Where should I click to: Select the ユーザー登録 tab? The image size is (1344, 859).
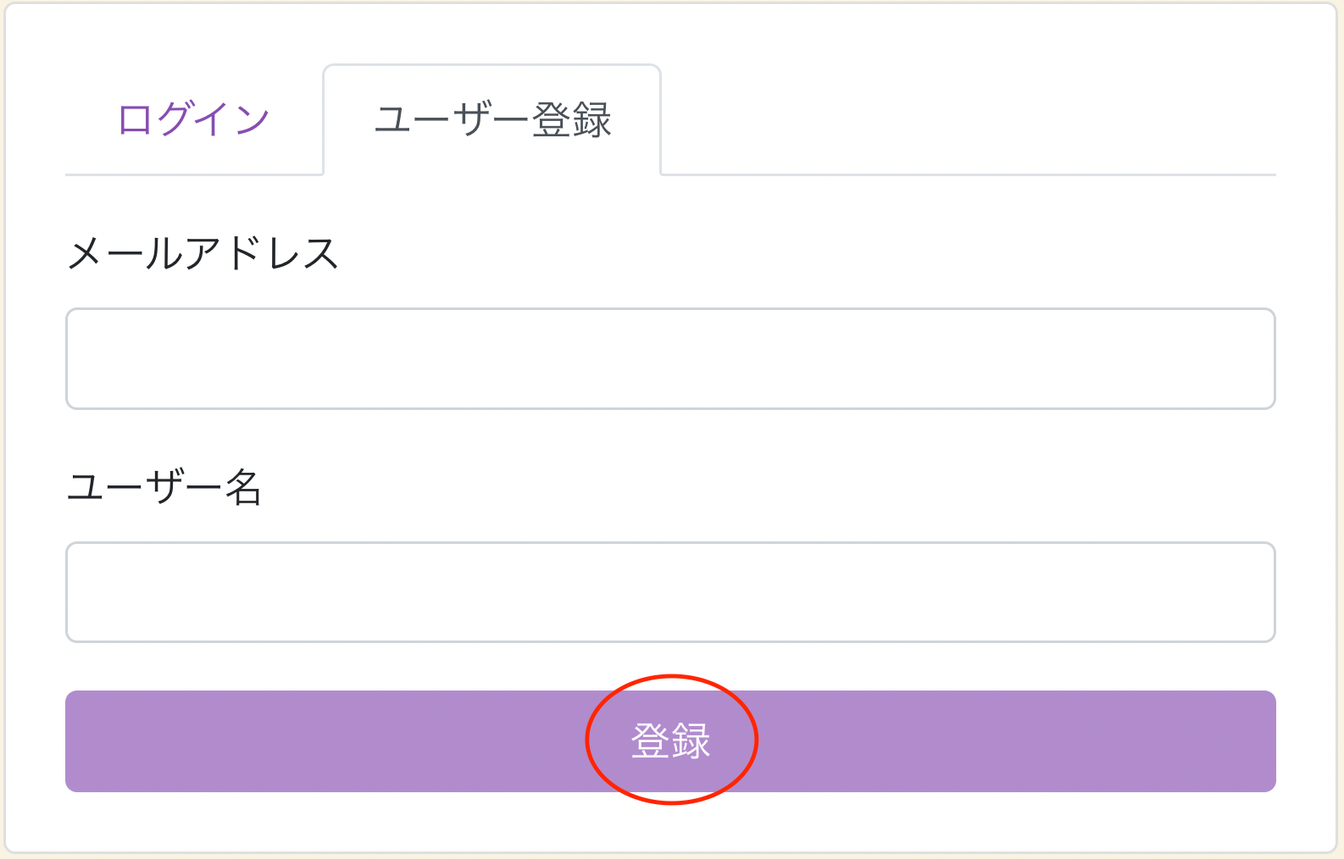point(492,120)
